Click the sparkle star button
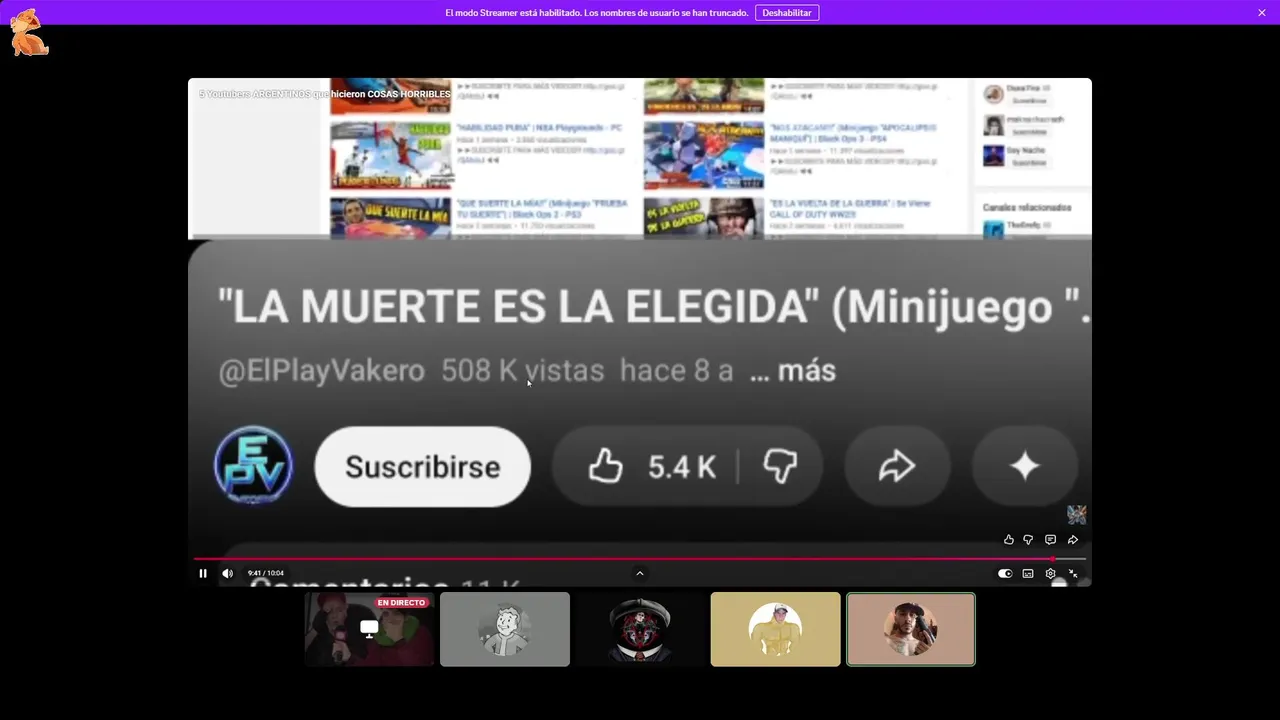 (x=1025, y=466)
